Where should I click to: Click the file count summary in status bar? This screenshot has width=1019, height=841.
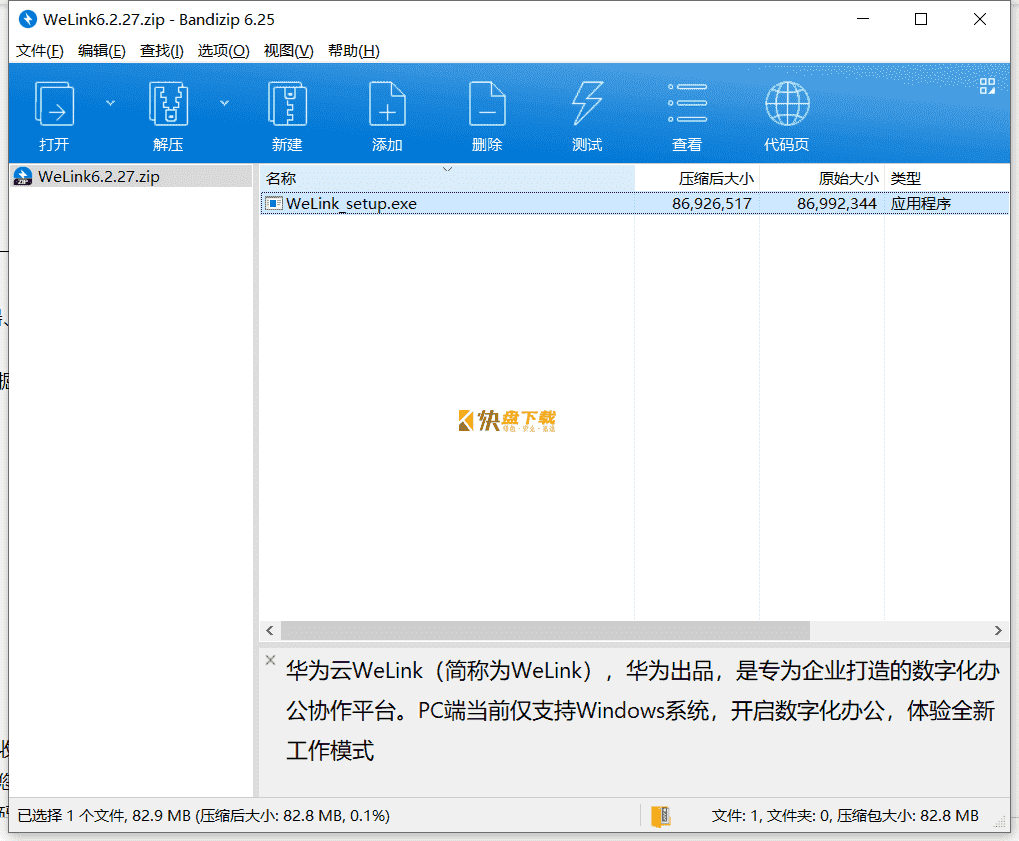point(845,816)
